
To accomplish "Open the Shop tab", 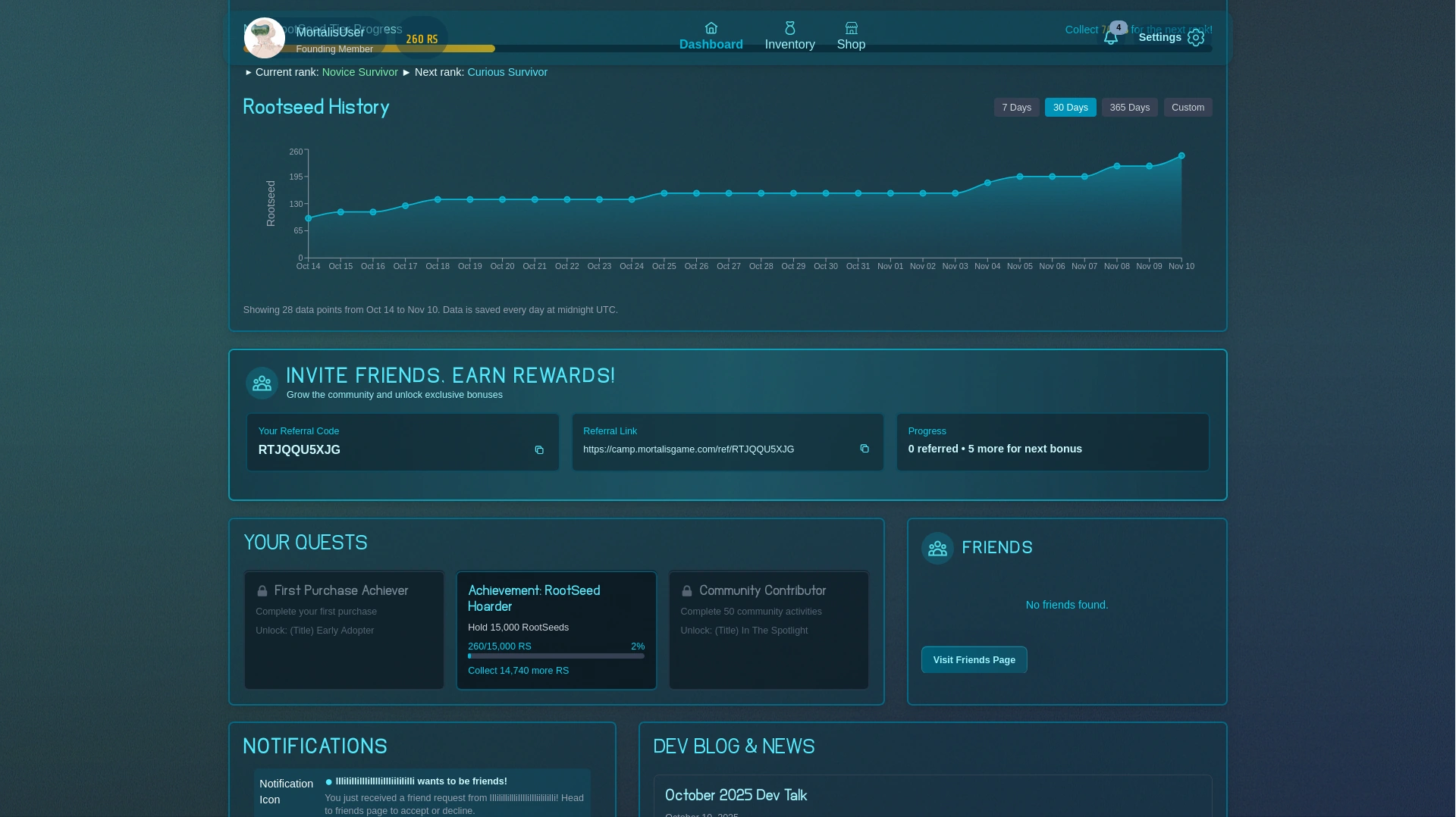I will click(851, 36).
